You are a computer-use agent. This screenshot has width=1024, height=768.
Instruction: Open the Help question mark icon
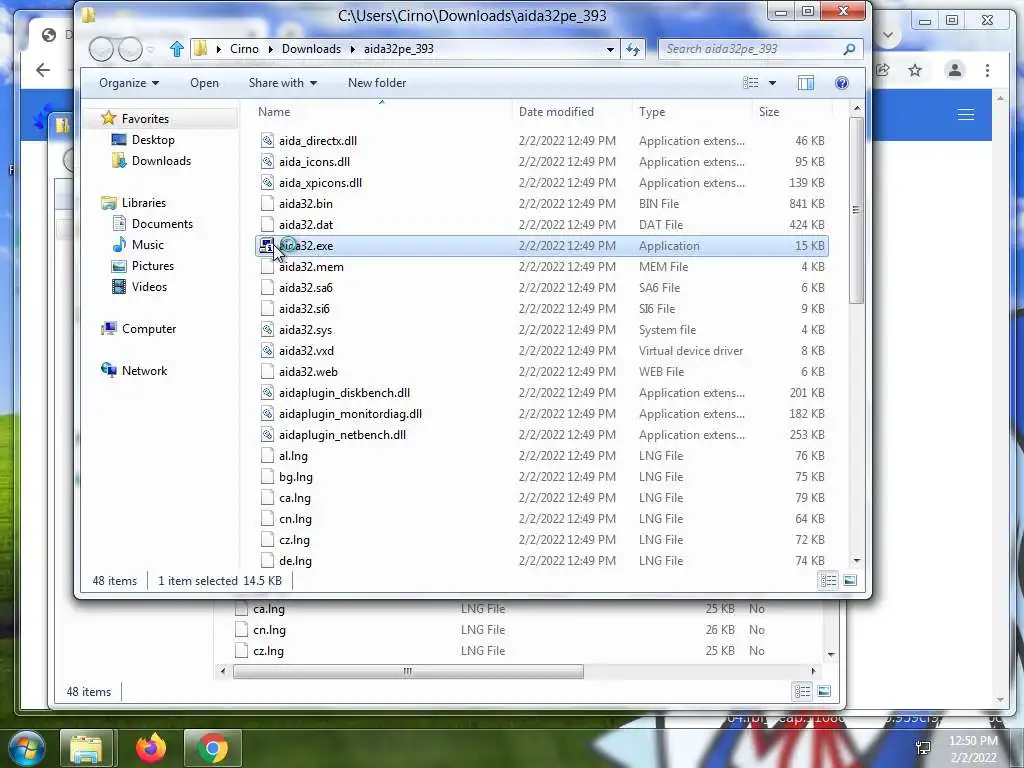[842, 83]
